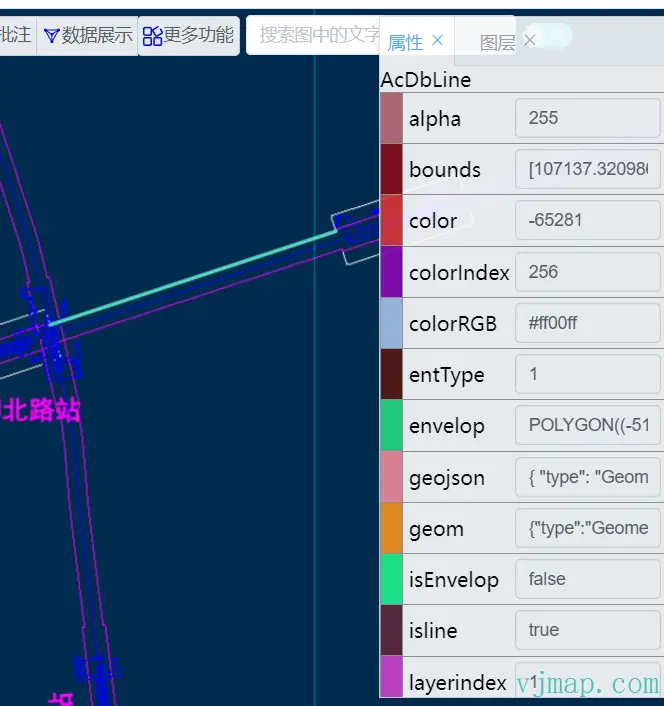The height and width of the screenshot is (706, 664).
Task: Click the entType property label
Action: coord(447,375)
